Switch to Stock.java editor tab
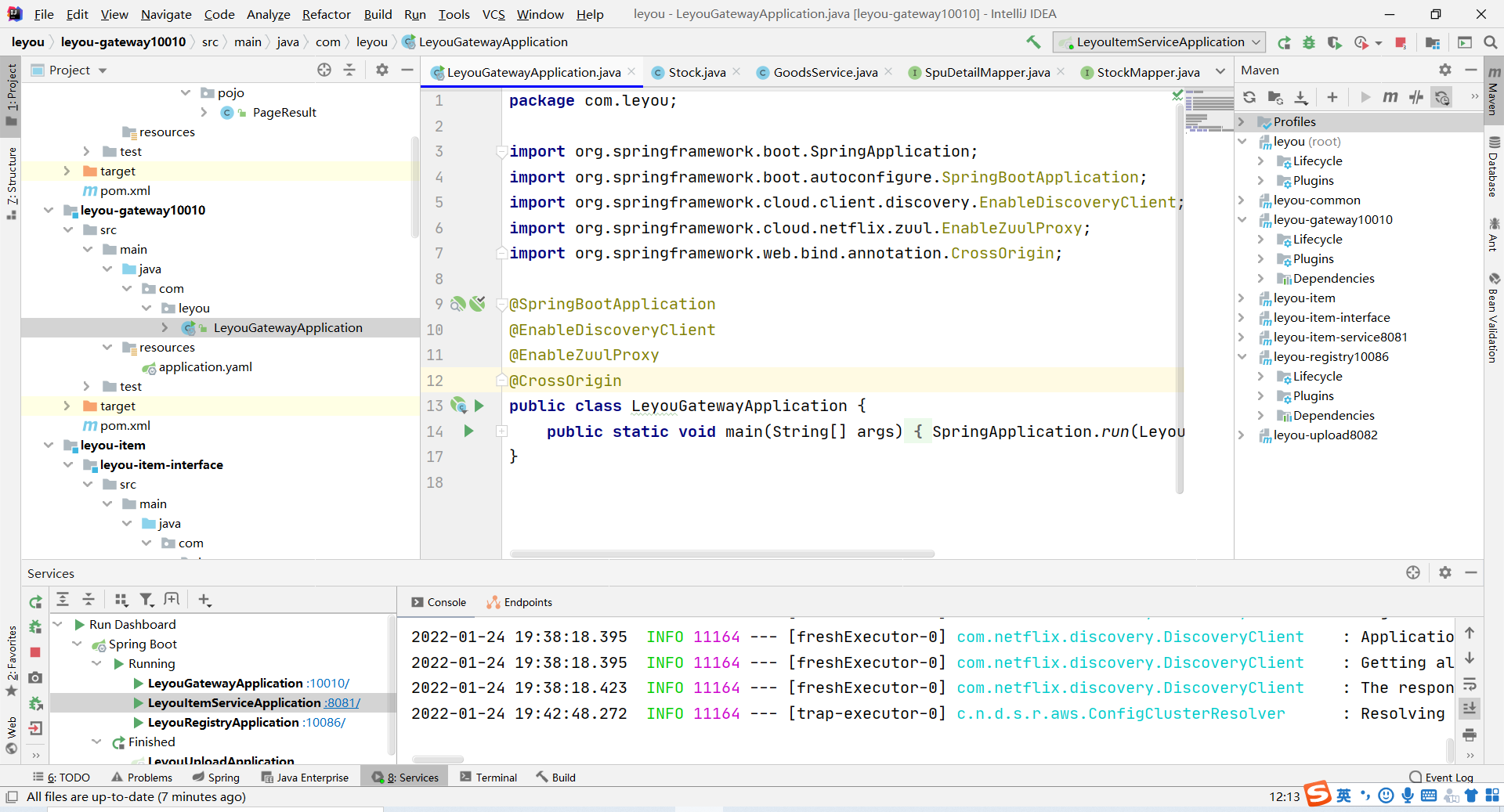1504x812 pixels. pyautogui.click(x=696, y=72)
